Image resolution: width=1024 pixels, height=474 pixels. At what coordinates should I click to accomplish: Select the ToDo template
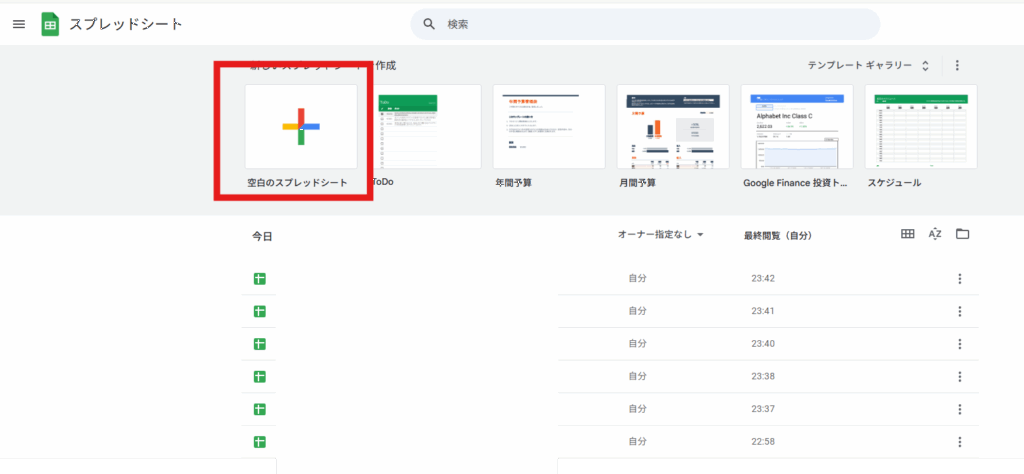[407, 127]
